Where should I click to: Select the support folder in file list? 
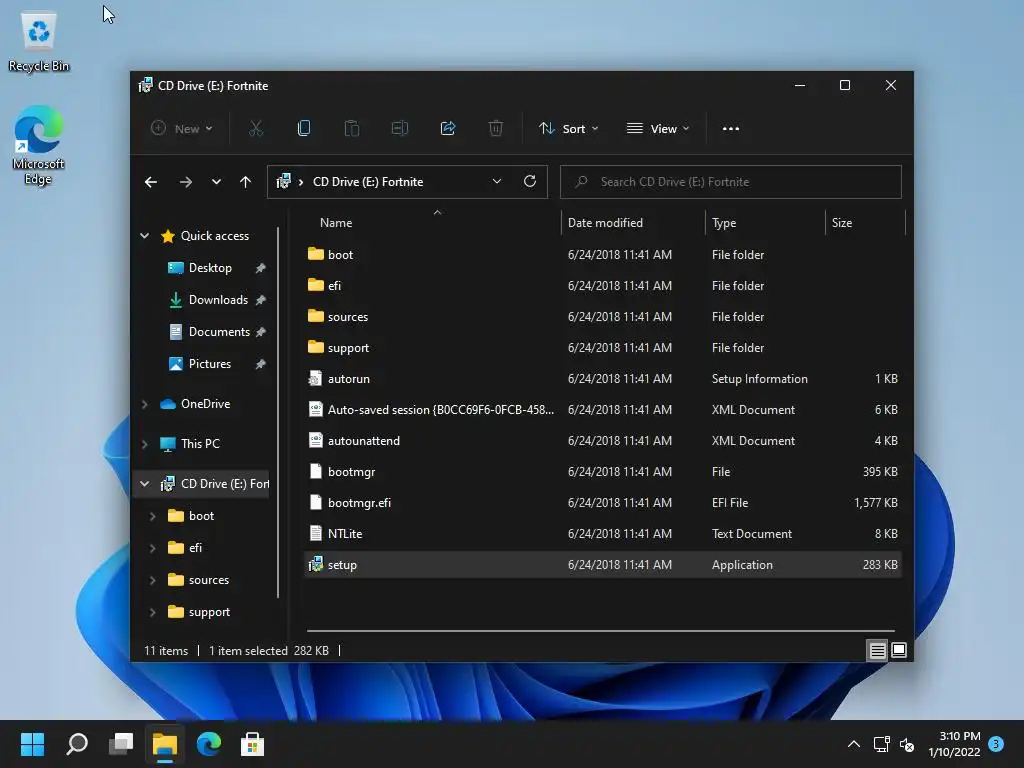tap(603, 347)
